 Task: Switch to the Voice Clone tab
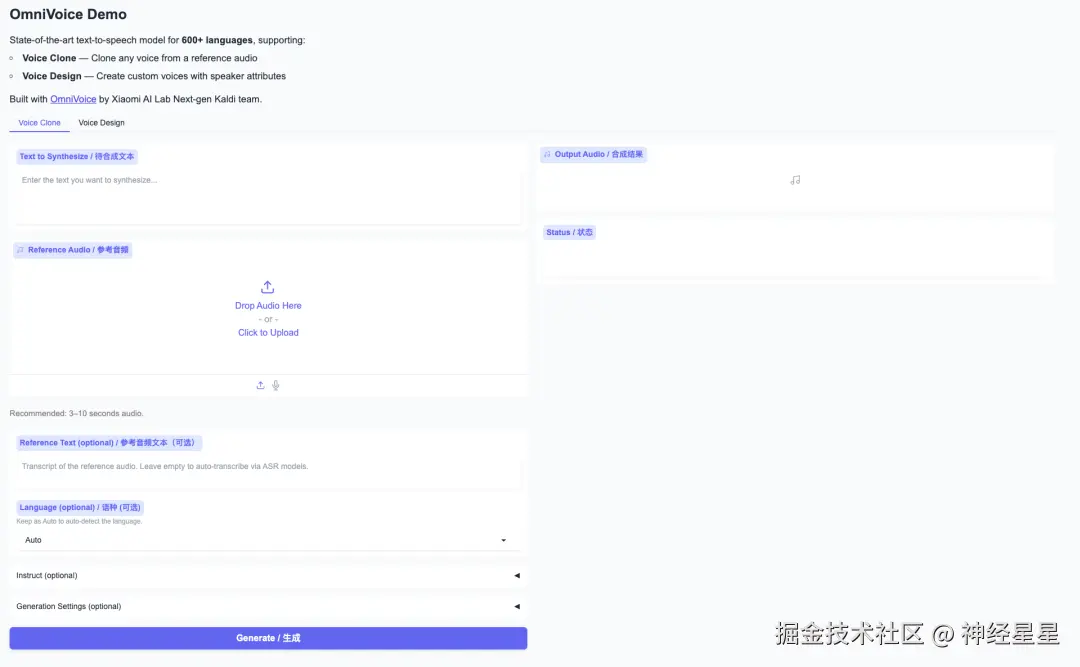click(x=39, y=123)
